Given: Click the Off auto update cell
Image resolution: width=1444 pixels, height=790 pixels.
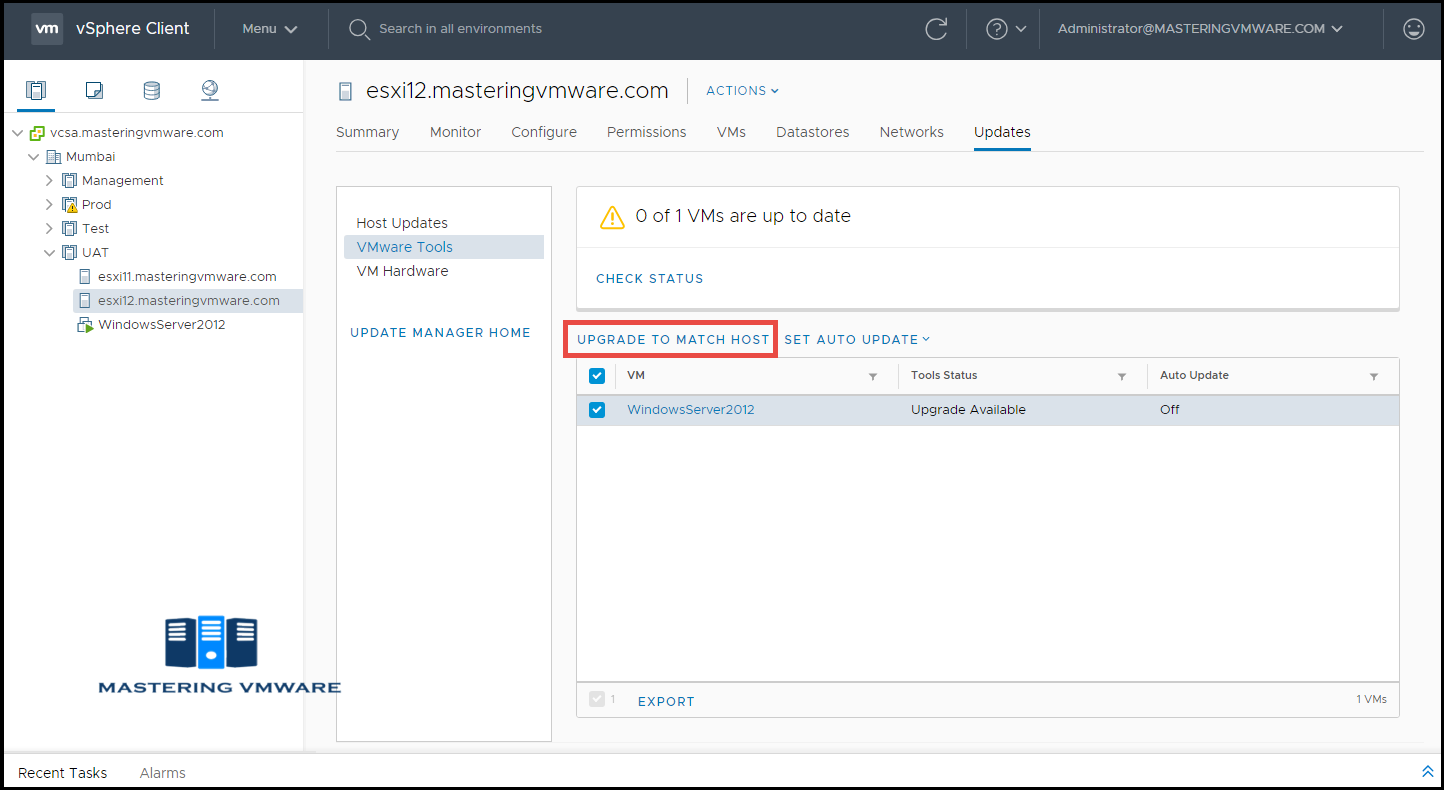Looking at the screenshot, I should click(x=1170, y=410).
